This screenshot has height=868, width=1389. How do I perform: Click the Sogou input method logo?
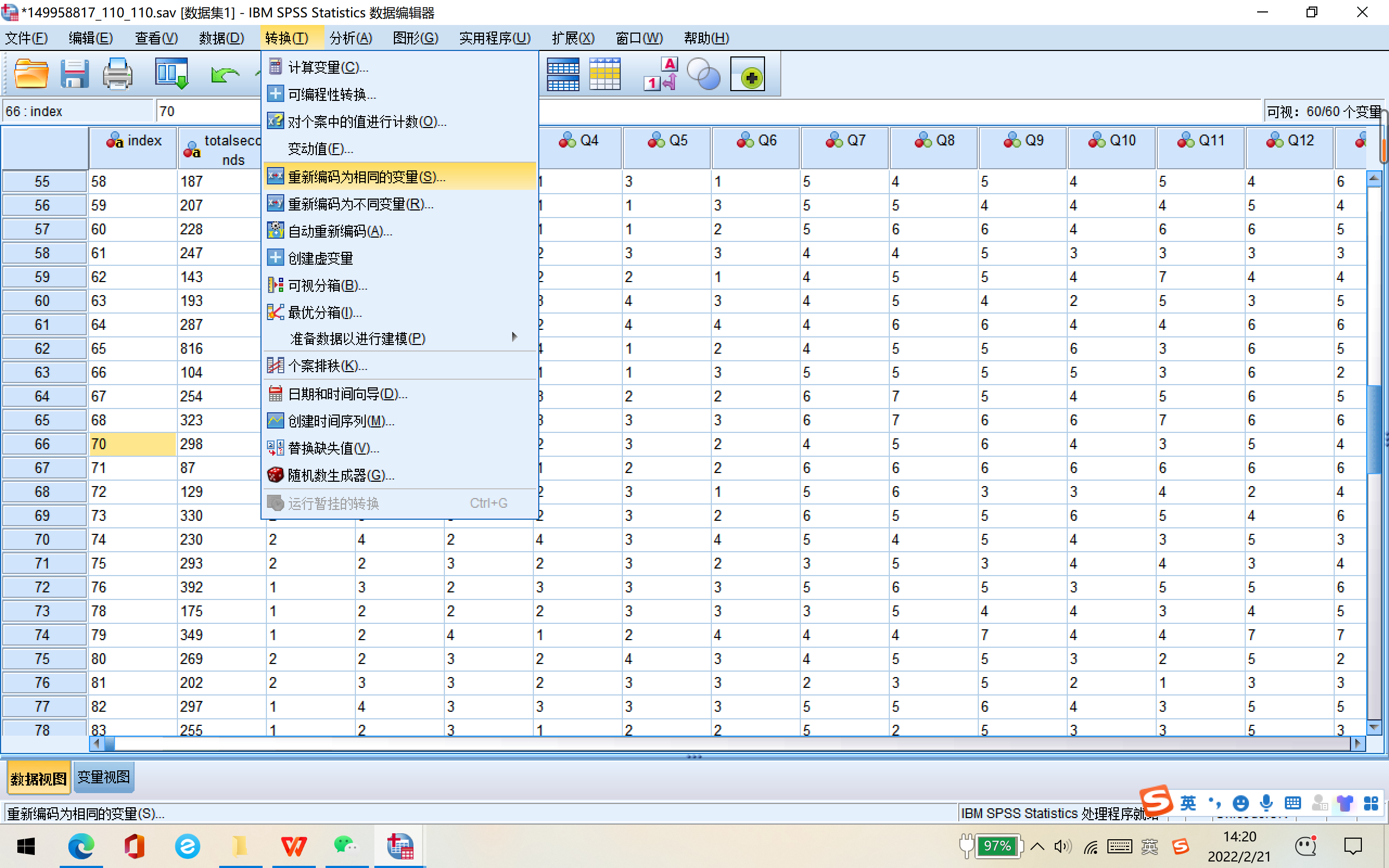click(1156, 801)
